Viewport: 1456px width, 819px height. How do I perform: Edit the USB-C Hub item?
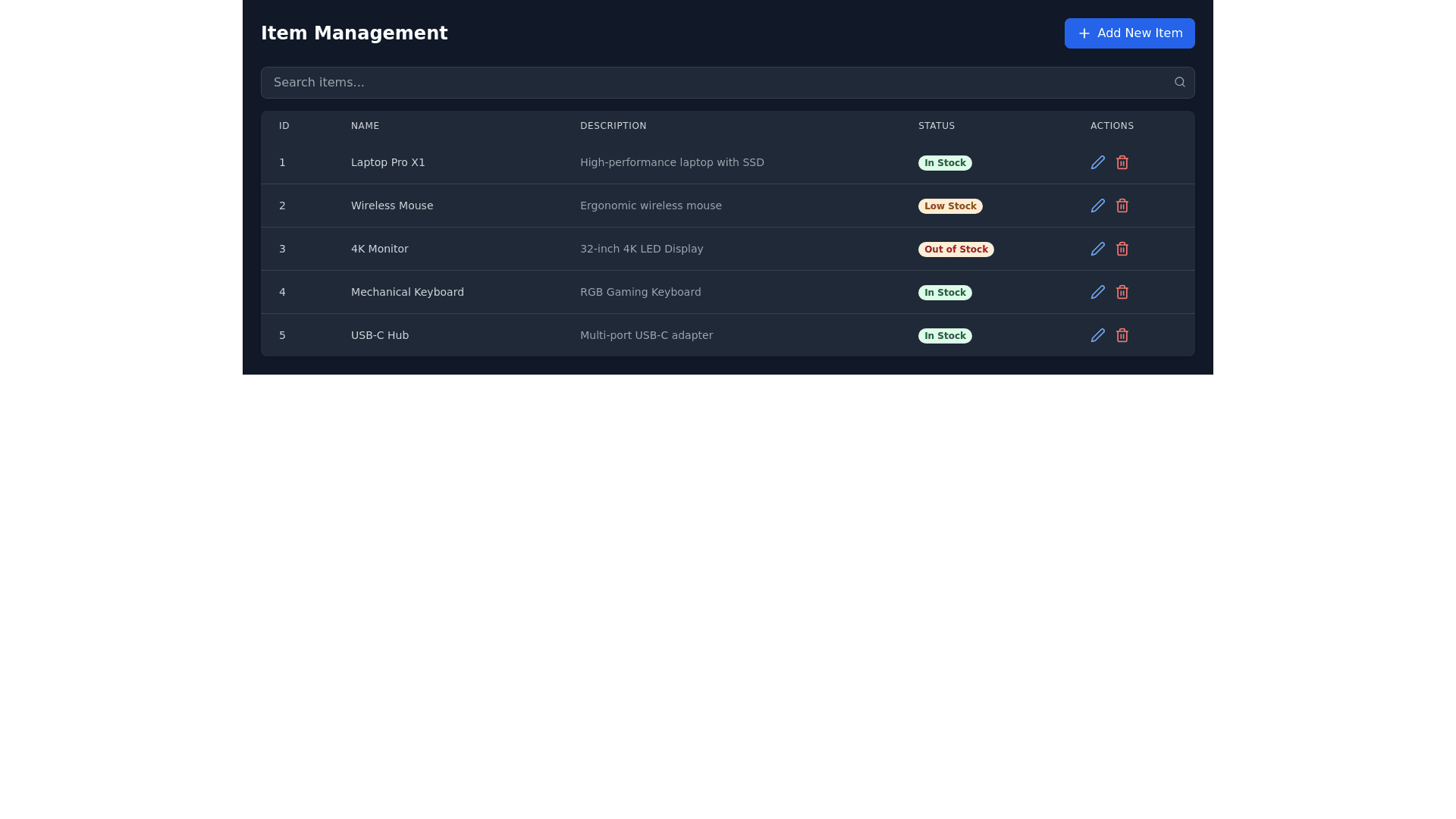[x=1097, y=335]
